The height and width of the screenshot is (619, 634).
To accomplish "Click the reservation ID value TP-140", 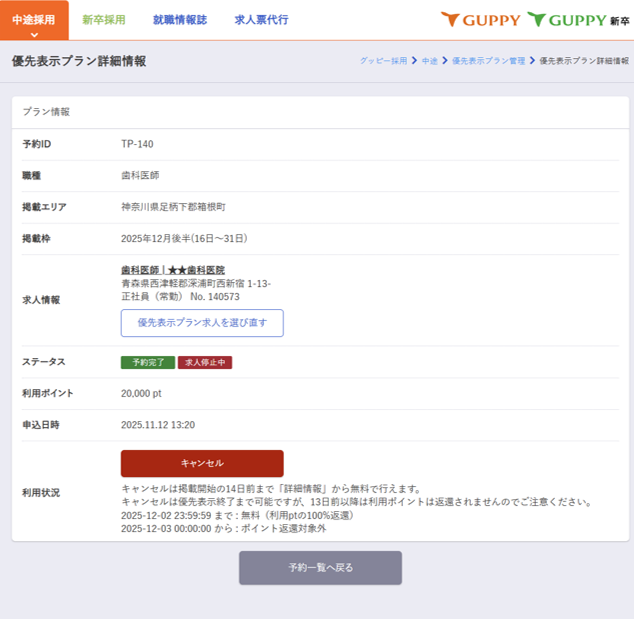I will pyautogui.click(x=137, y=144).
